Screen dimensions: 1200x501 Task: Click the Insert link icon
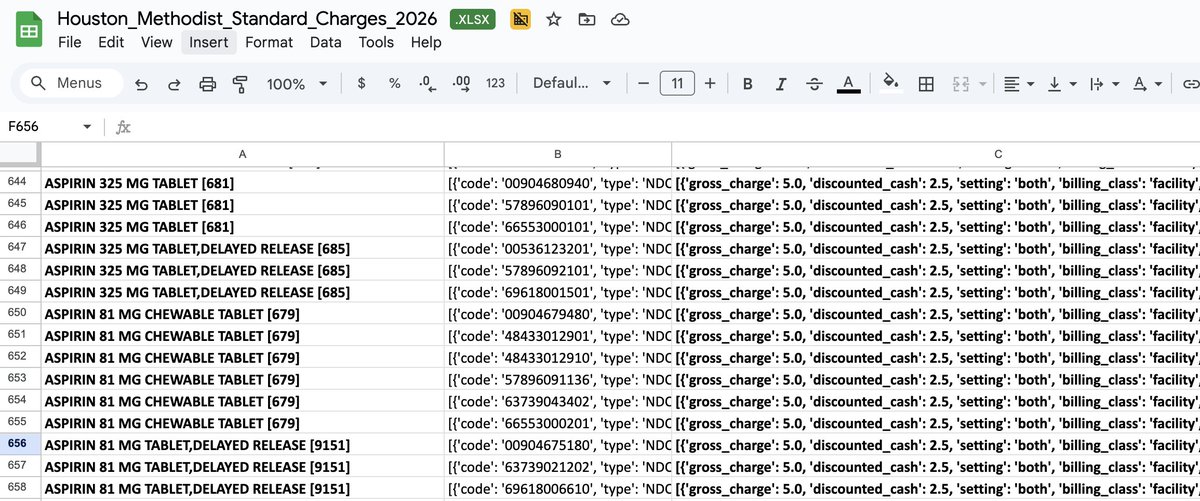[1189, 84]
